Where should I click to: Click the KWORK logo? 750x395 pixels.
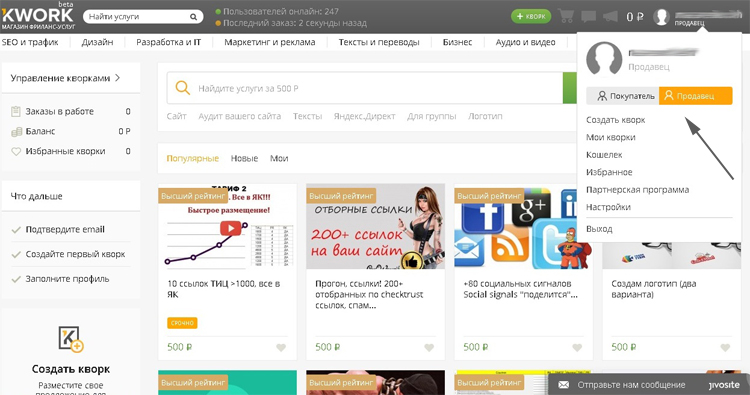[x=38, y=16]
